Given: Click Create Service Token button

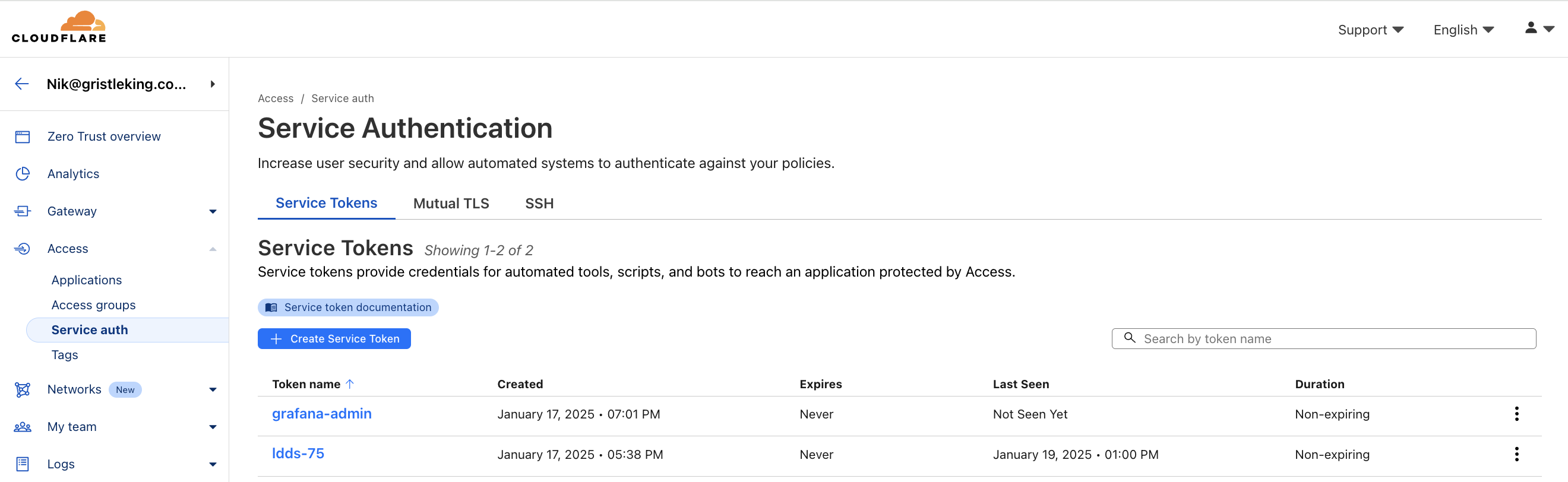Looking at the screenshot, I should (334, 339).
